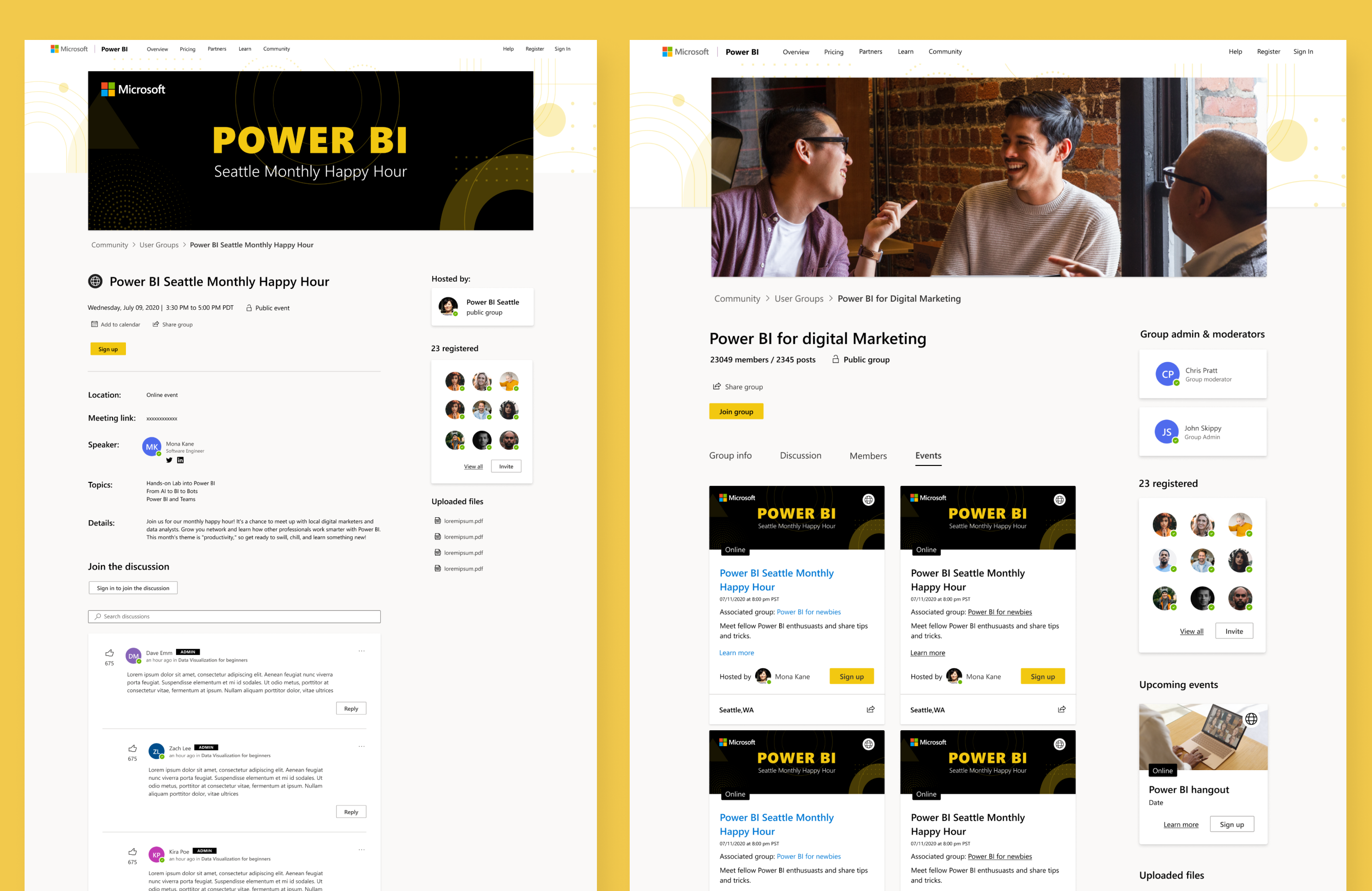Open the User Groups breadcrumb on left page

(159, 245)
